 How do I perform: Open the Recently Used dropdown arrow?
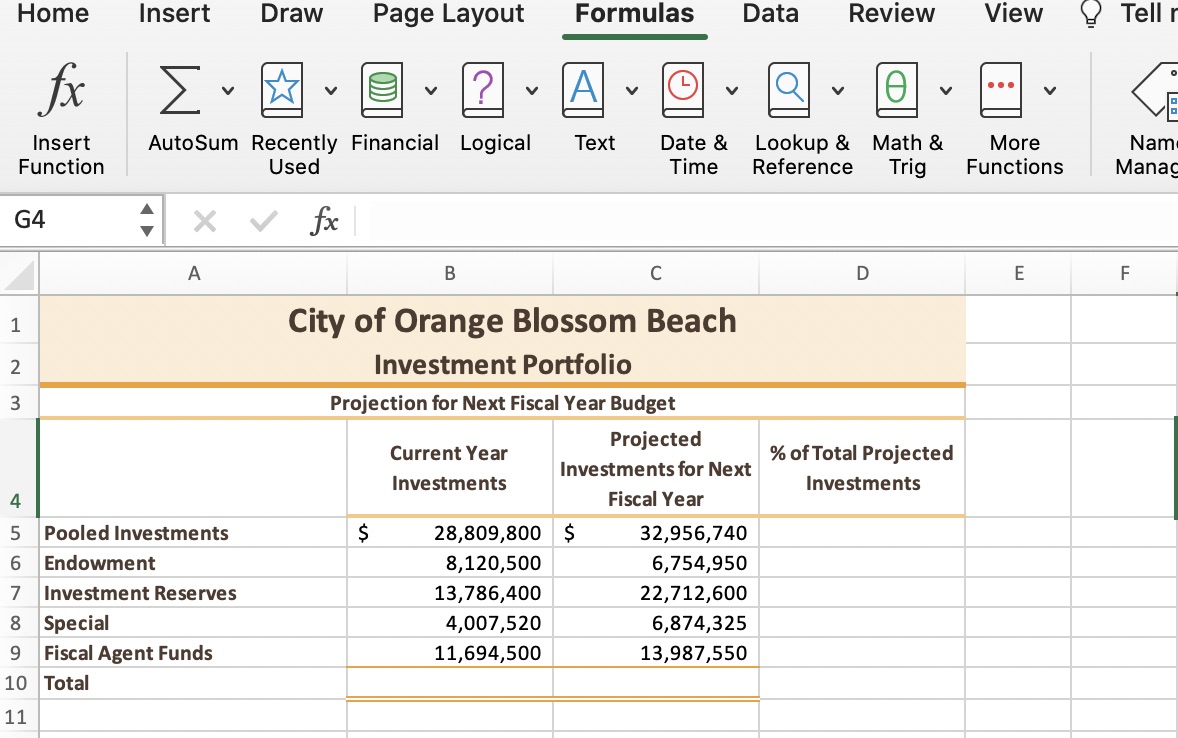(x=329, y=90)
